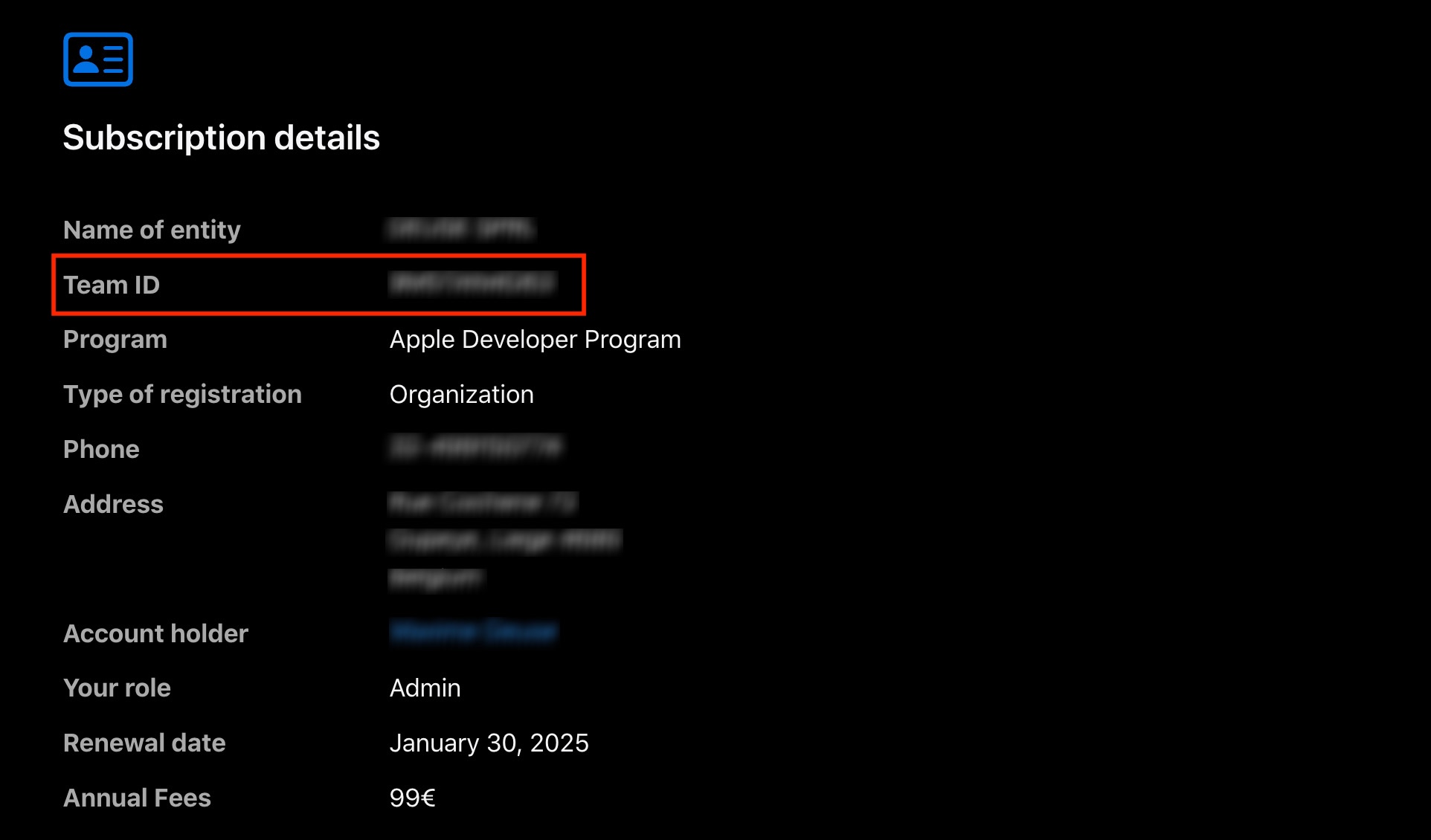Click the Name of entity label
Viewport: 1431px width, 840px height.
pyautogui.click(x=152, y=230)
